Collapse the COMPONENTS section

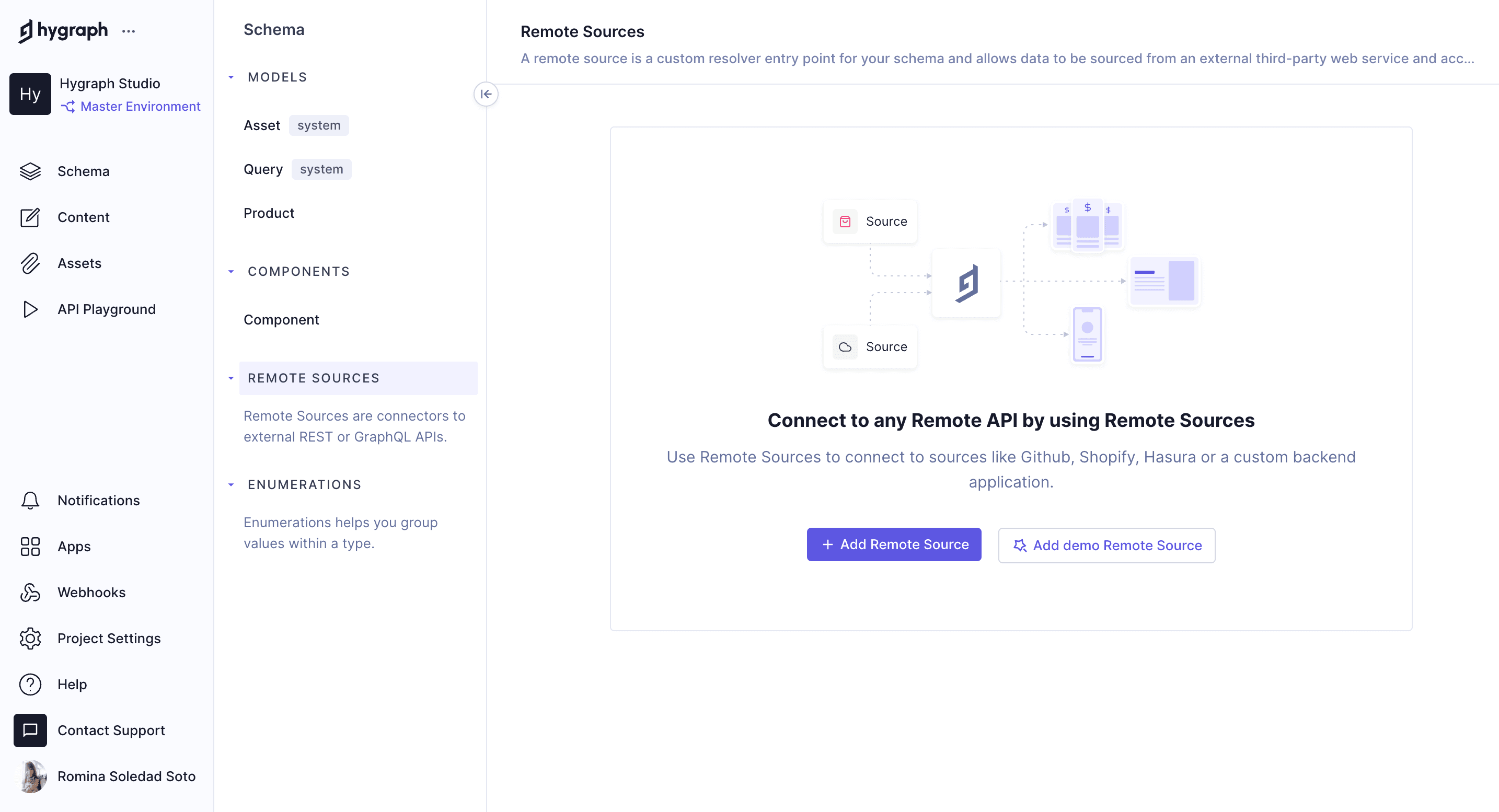click(231, 271)
